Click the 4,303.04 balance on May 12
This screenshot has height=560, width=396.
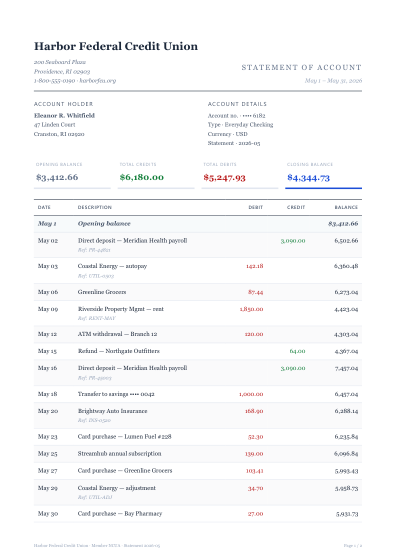coord(346,334)
